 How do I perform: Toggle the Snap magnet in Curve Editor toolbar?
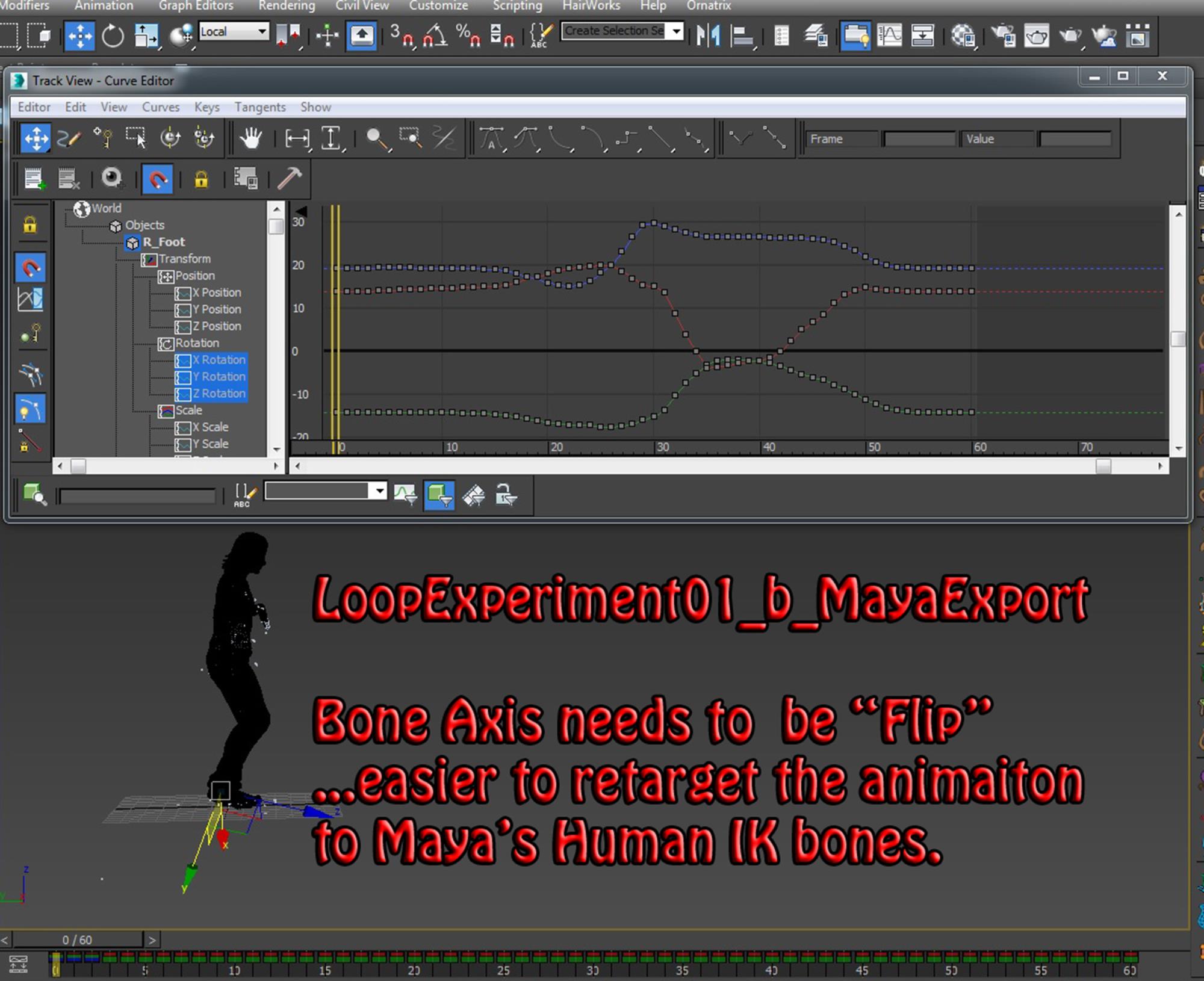click(x=158, y=179)
